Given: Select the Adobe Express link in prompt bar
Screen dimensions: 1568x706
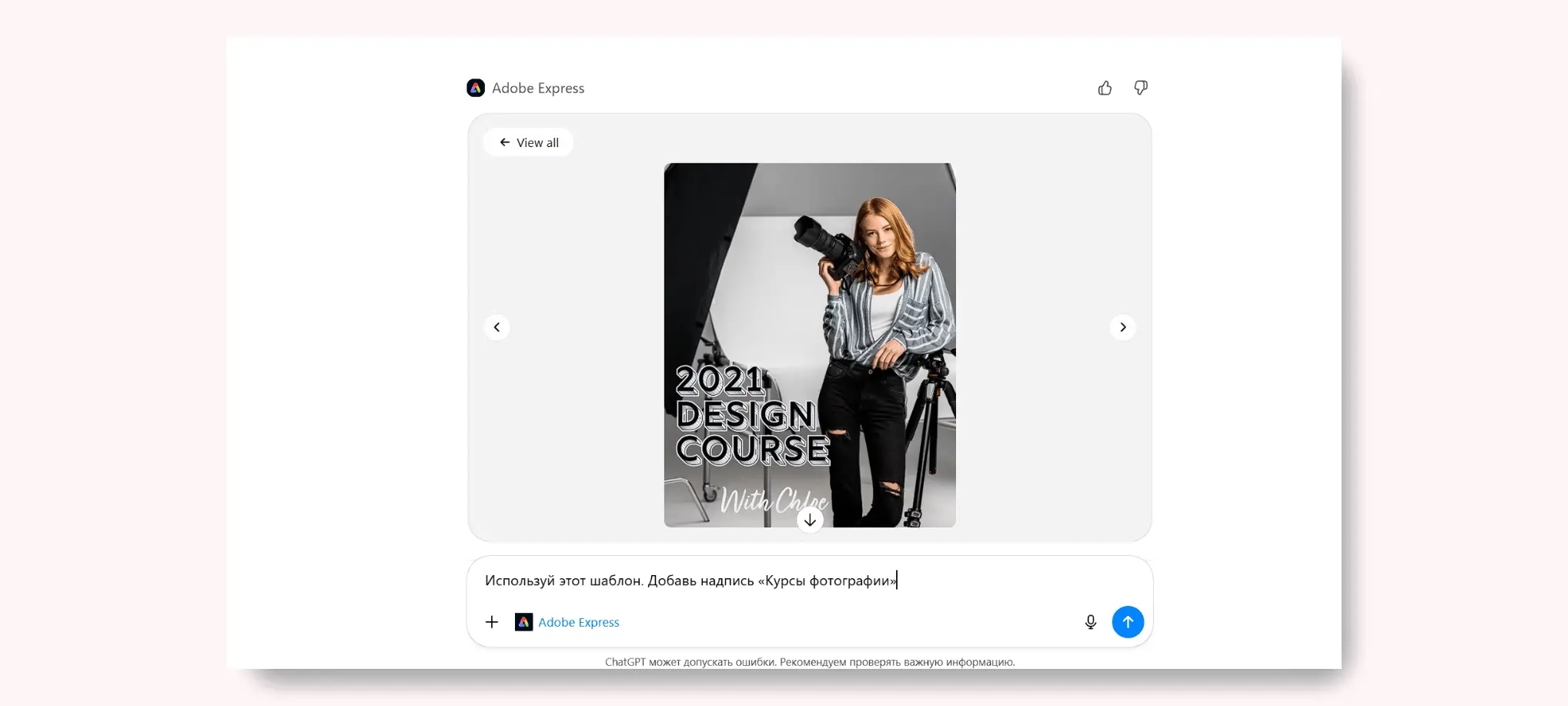Looking at the screenshot, I should pos(578,622).
